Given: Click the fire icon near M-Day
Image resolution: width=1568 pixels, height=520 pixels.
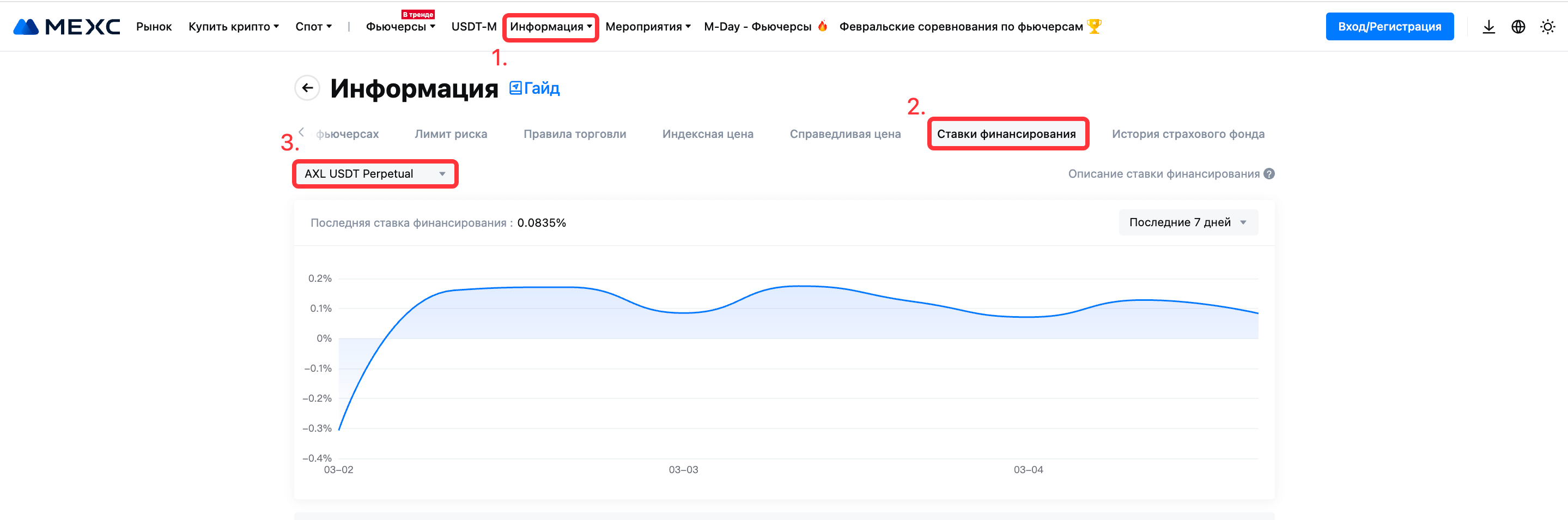Looking at the screenshot, I should point(822,26).
